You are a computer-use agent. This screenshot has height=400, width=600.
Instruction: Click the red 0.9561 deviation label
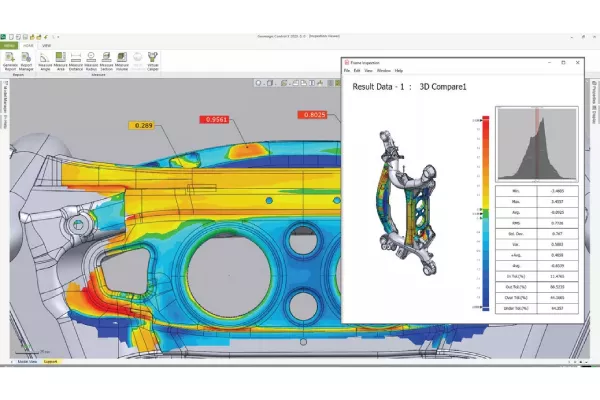[x=215, y=118]
